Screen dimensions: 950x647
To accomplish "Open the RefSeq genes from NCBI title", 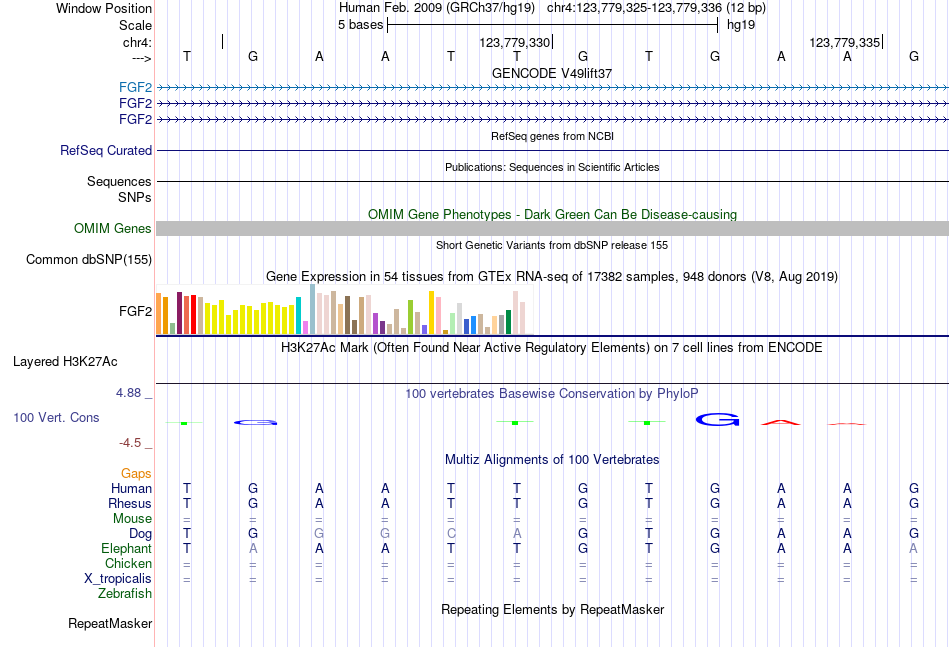I will (x=552, y=136).
